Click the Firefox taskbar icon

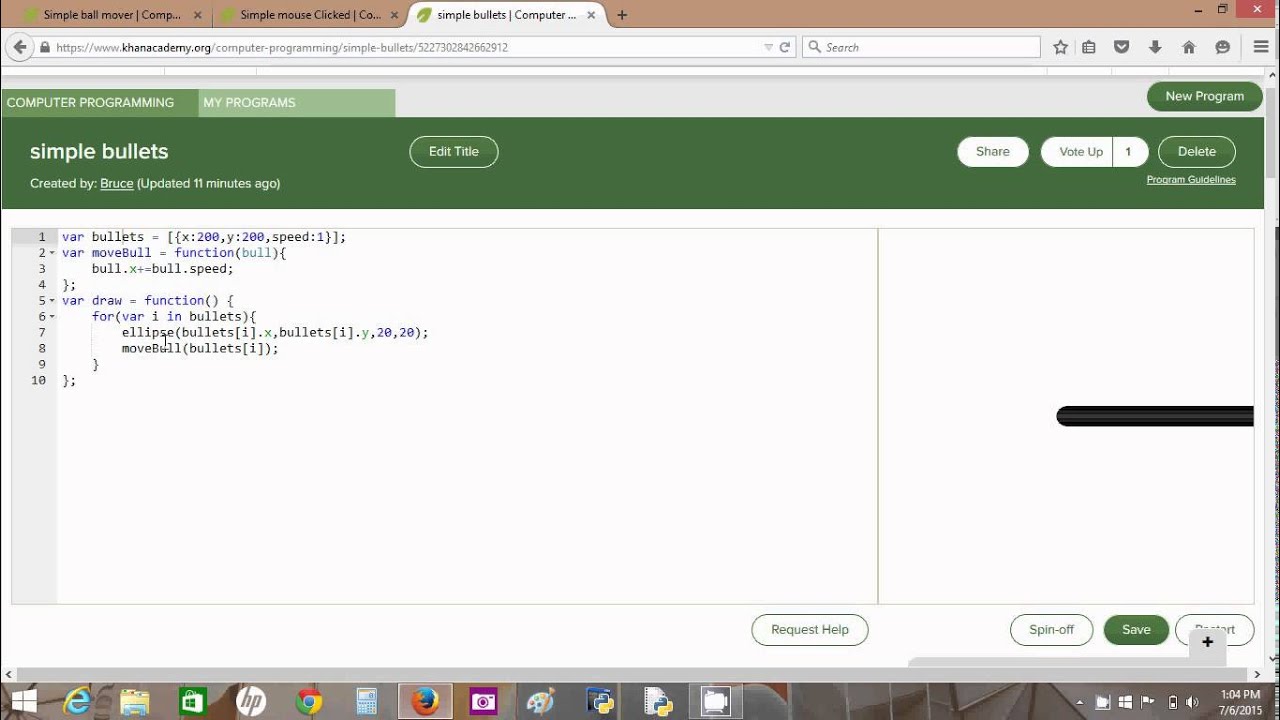(x=425, y=701)
